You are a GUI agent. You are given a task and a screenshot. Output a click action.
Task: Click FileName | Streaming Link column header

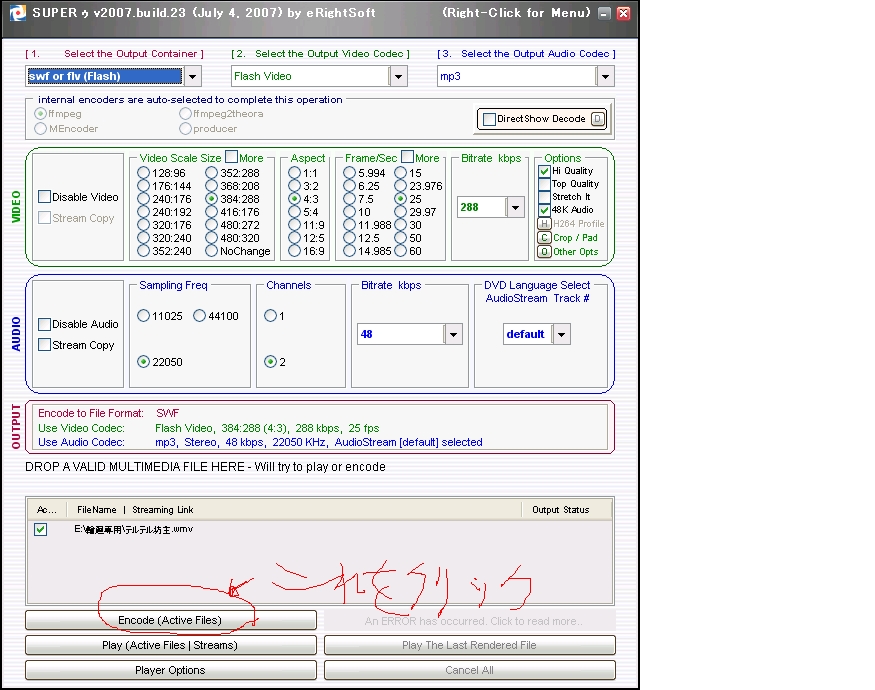(x=294, y=510)
